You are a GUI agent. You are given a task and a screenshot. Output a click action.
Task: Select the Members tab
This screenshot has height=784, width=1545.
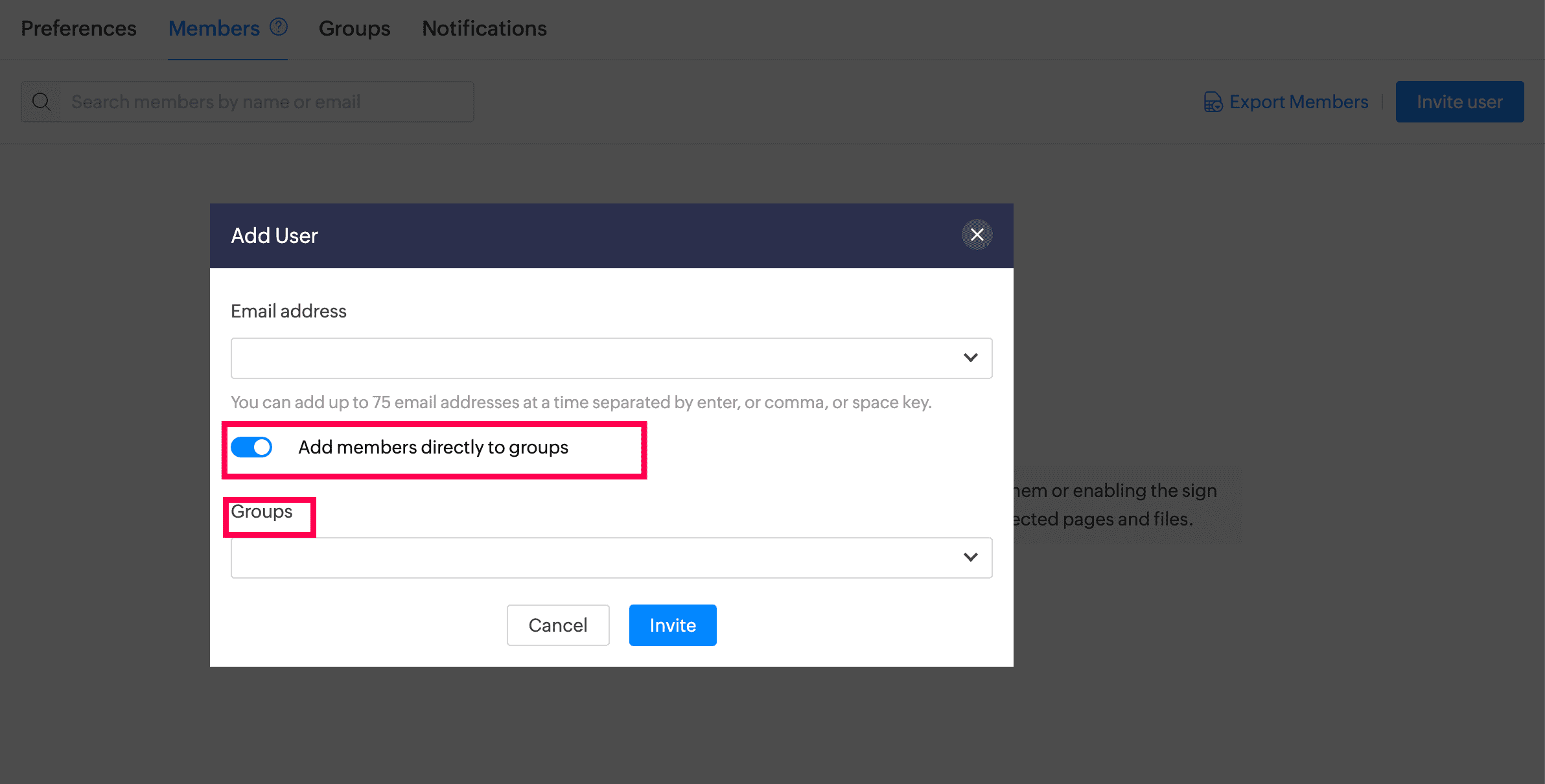[214, 29]
